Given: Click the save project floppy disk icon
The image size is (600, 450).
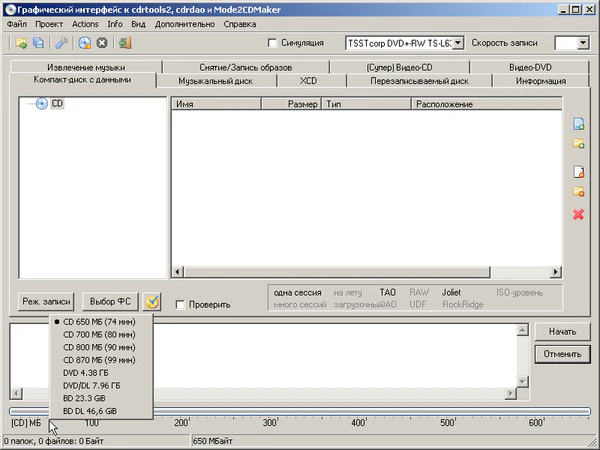Looking at the screenshot, I should pyautogui.click(x=38, y=43).
